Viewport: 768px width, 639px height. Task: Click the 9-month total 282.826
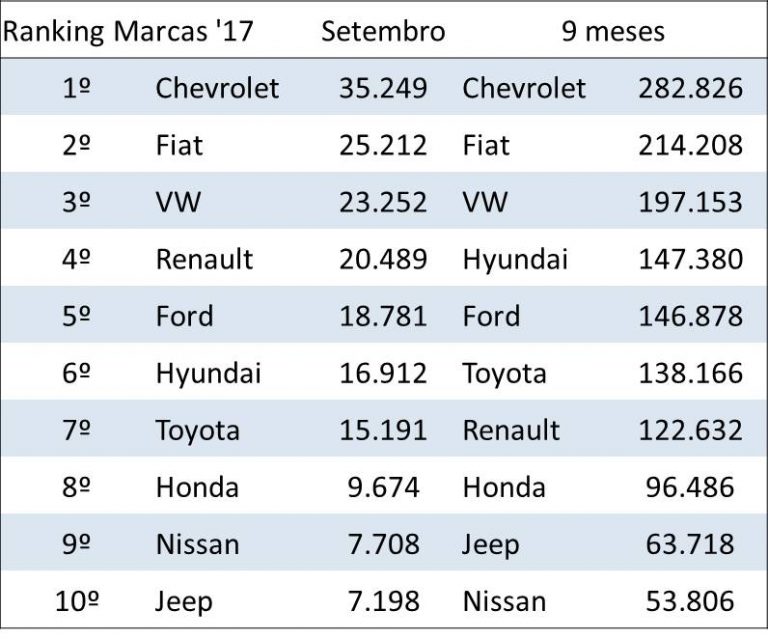point(690,88)
